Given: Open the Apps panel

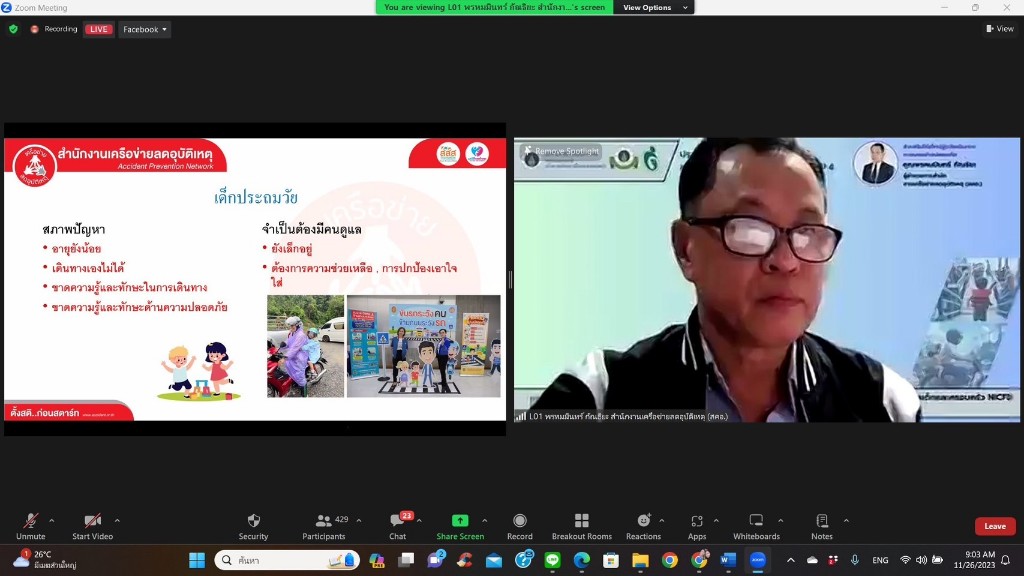Looking at the screenshot, I should tap(697, 526).
